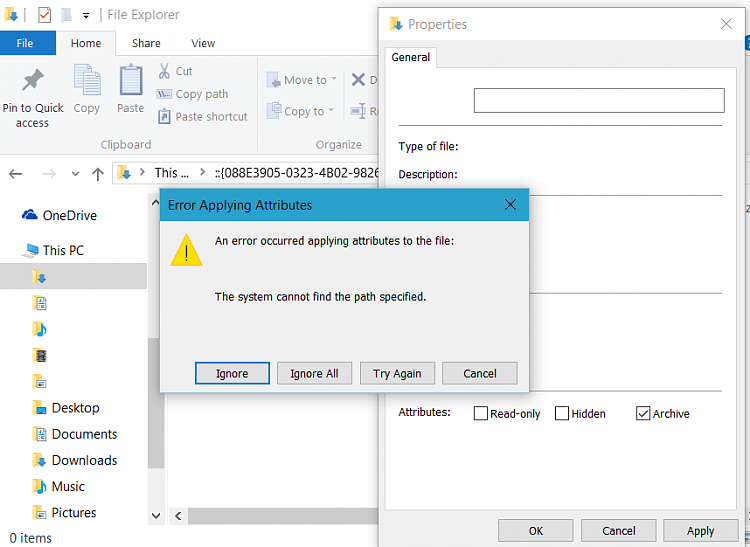Click Apply in Properties window

point(701,531)
